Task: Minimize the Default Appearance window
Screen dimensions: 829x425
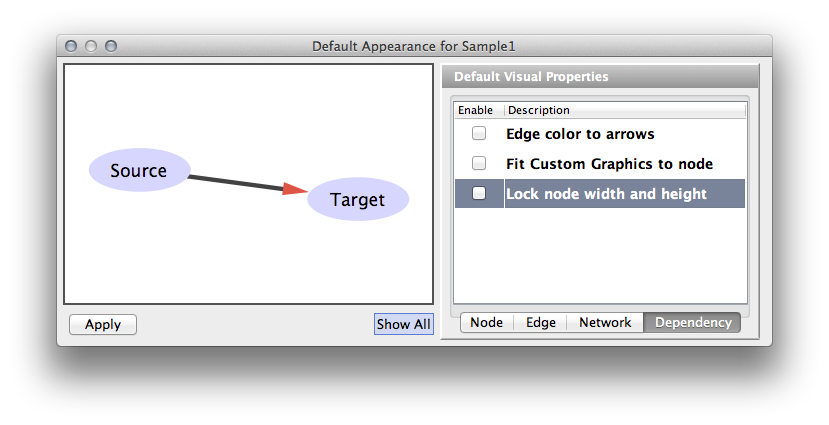Action: (91, 46)
